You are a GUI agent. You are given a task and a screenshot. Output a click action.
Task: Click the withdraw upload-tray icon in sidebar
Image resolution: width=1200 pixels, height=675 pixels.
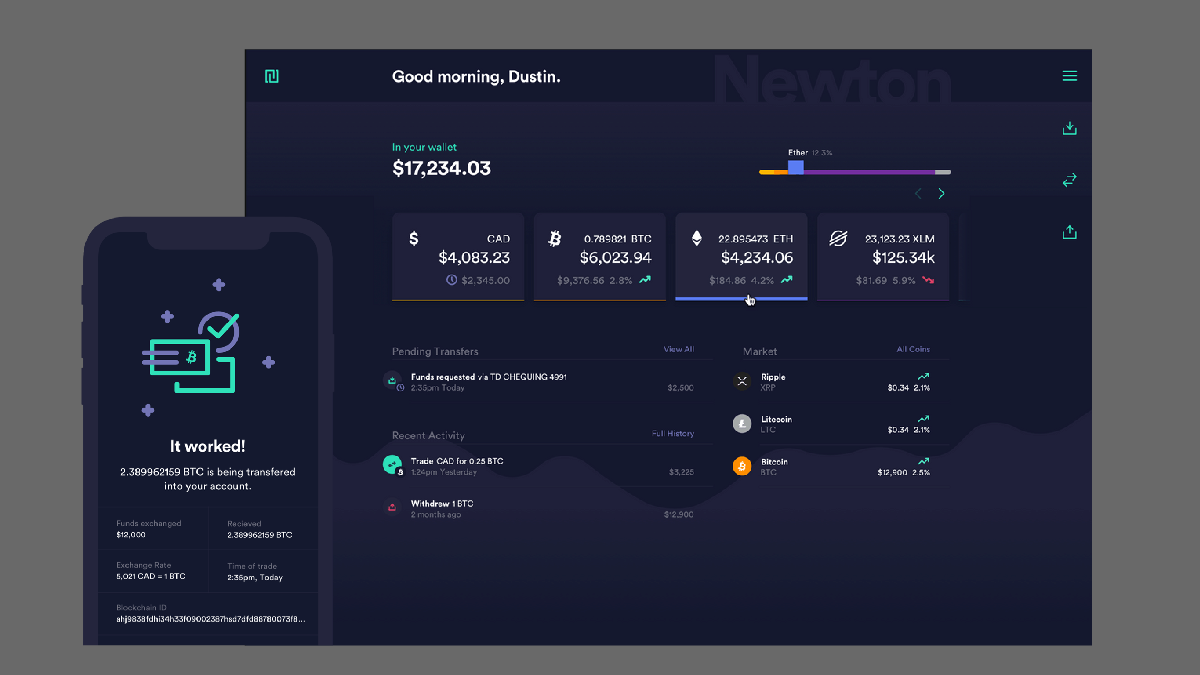1069,232
